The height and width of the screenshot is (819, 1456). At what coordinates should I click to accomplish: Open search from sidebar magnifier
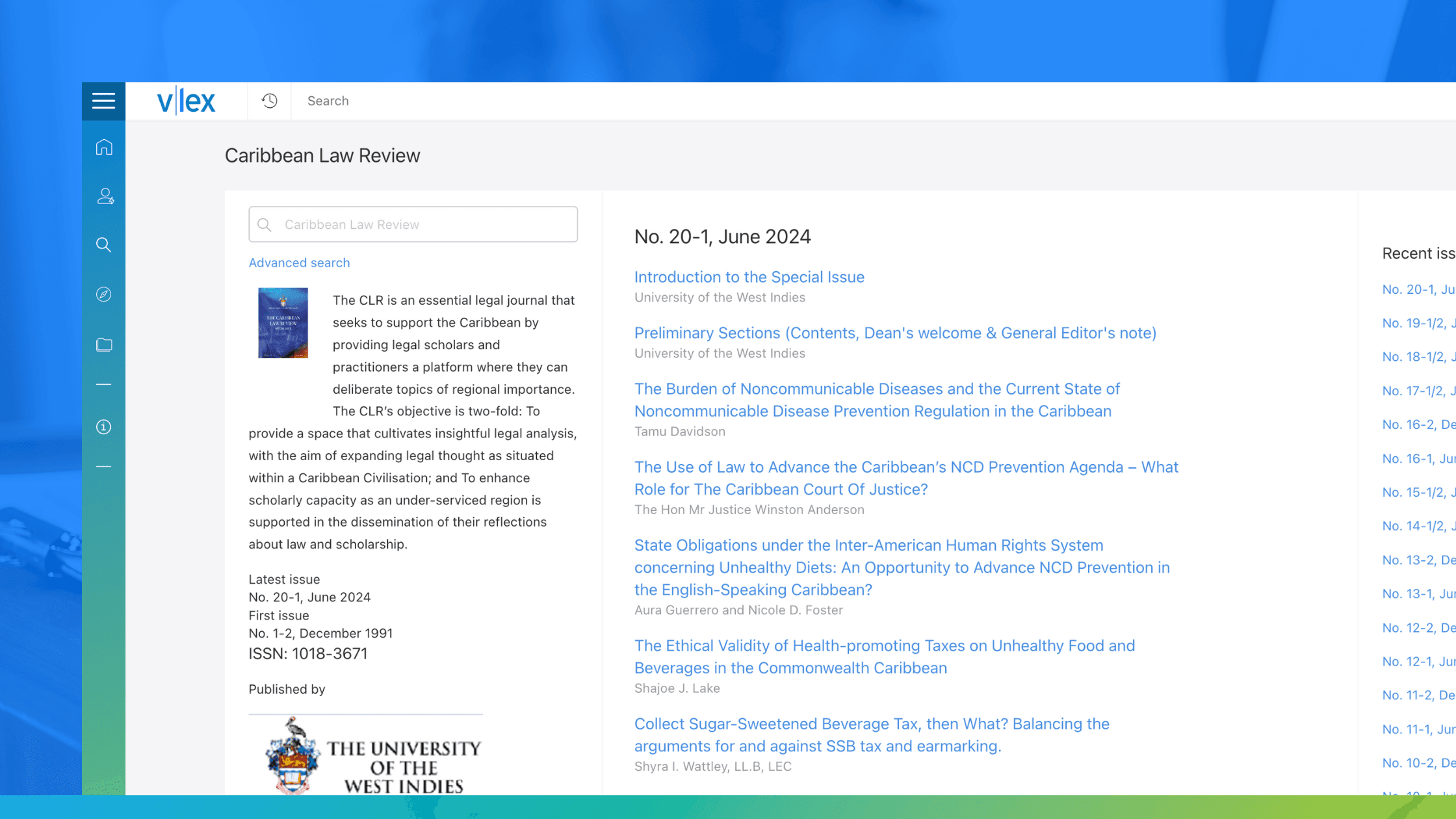pos(104,245)
